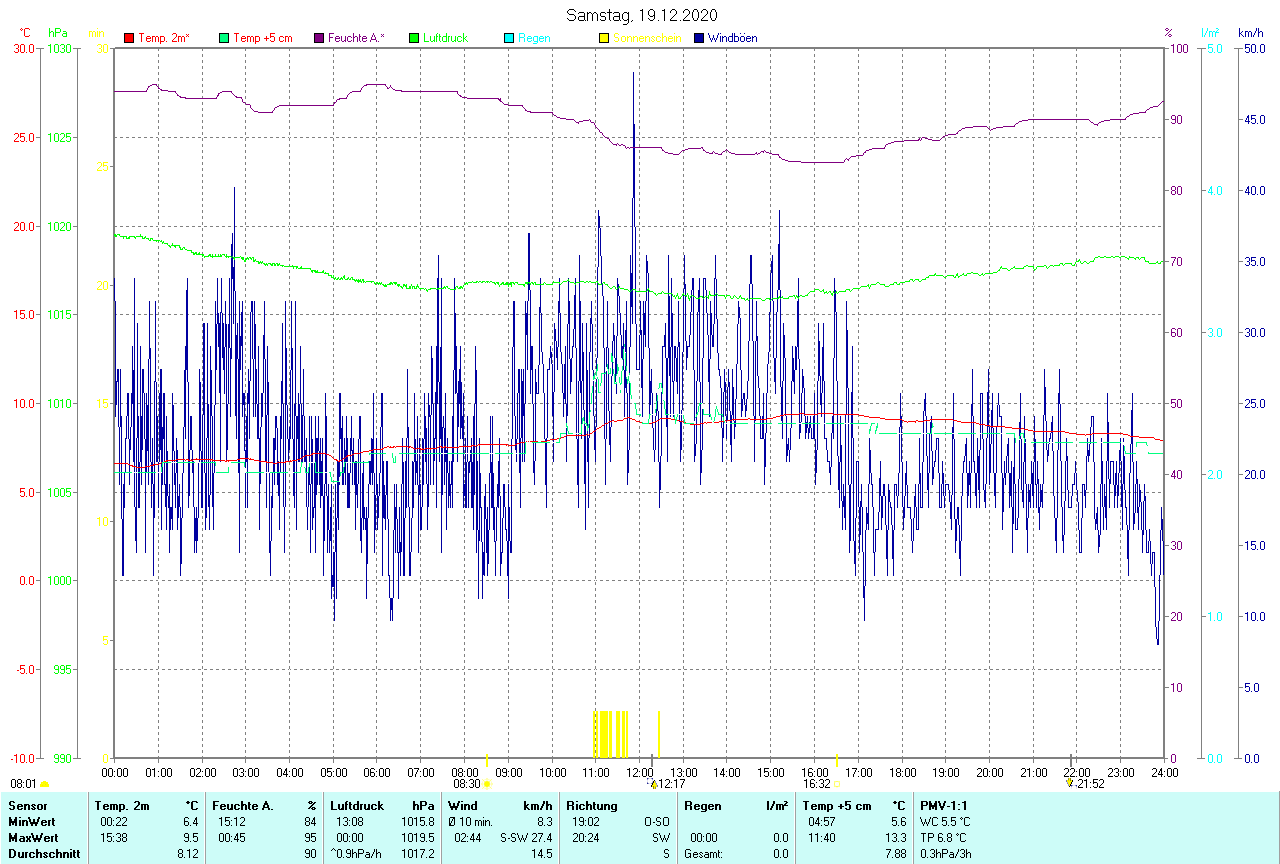The height and width of the screenshot is (864, 1280).
Task: Click the average wind value 14.5
Action: 542,854
